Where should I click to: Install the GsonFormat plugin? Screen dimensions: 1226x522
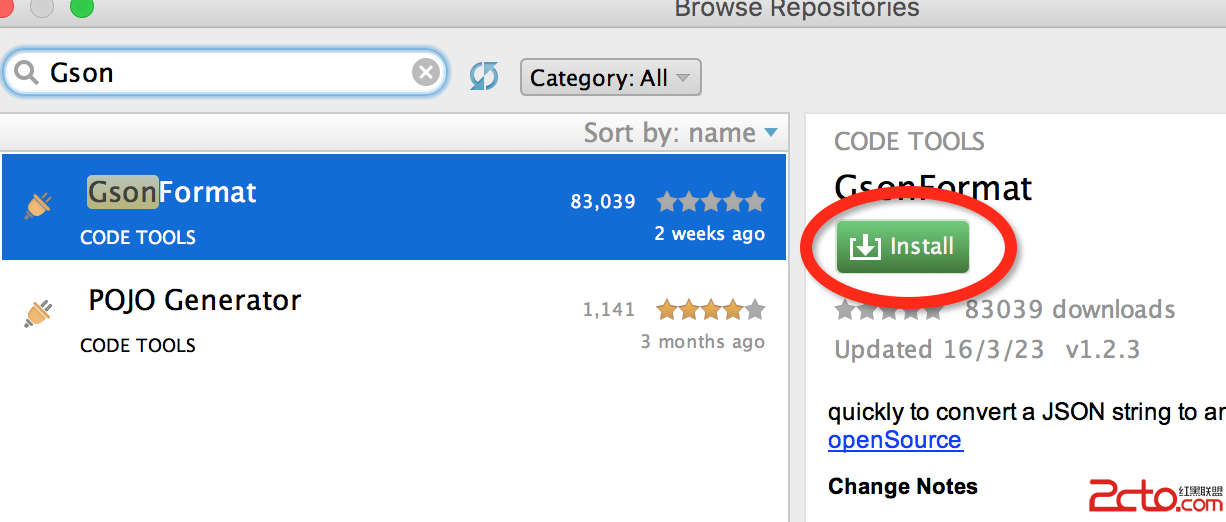point(903,247)
